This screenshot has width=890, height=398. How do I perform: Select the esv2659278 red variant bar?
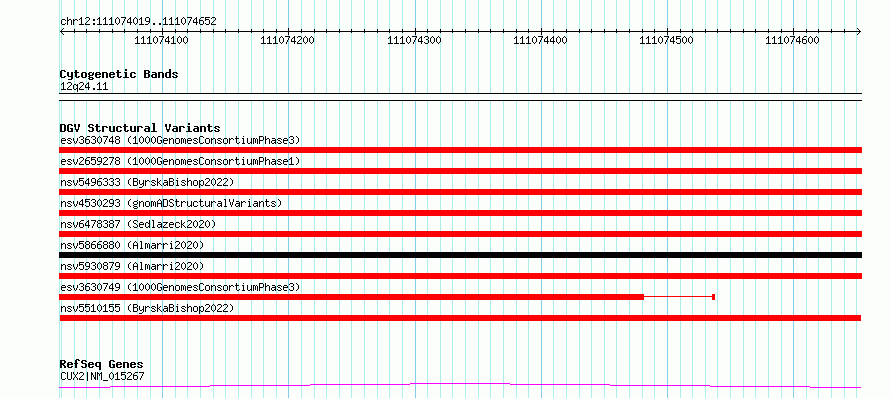(461, 171)
